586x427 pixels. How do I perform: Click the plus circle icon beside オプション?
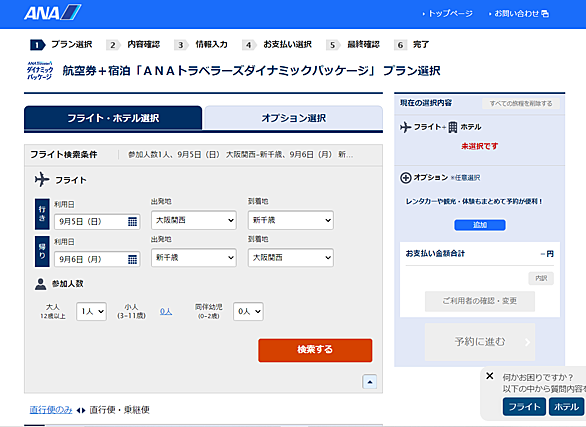coord(405,178)
